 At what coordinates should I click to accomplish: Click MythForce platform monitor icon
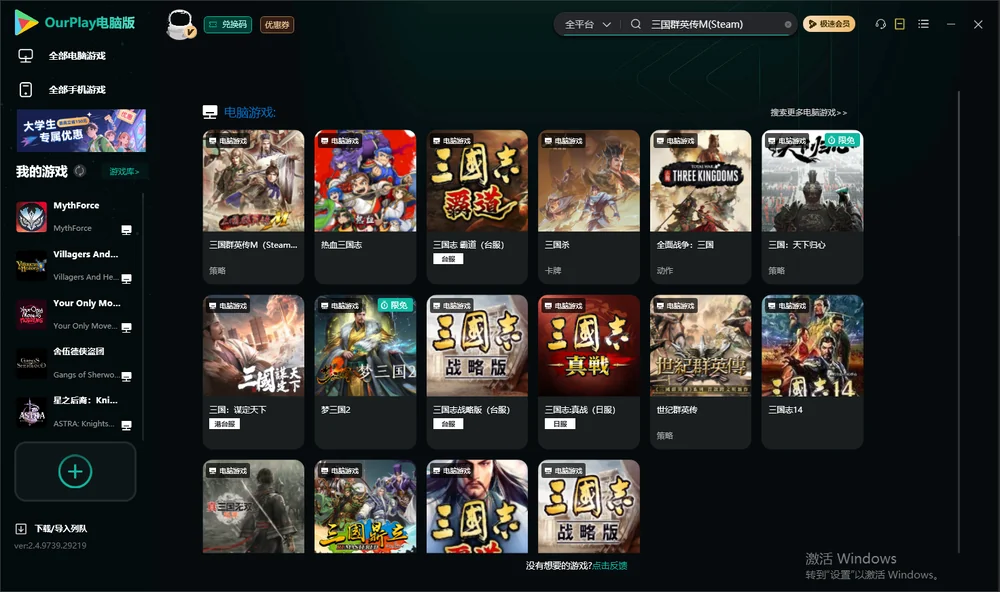[x=126, y=230]
